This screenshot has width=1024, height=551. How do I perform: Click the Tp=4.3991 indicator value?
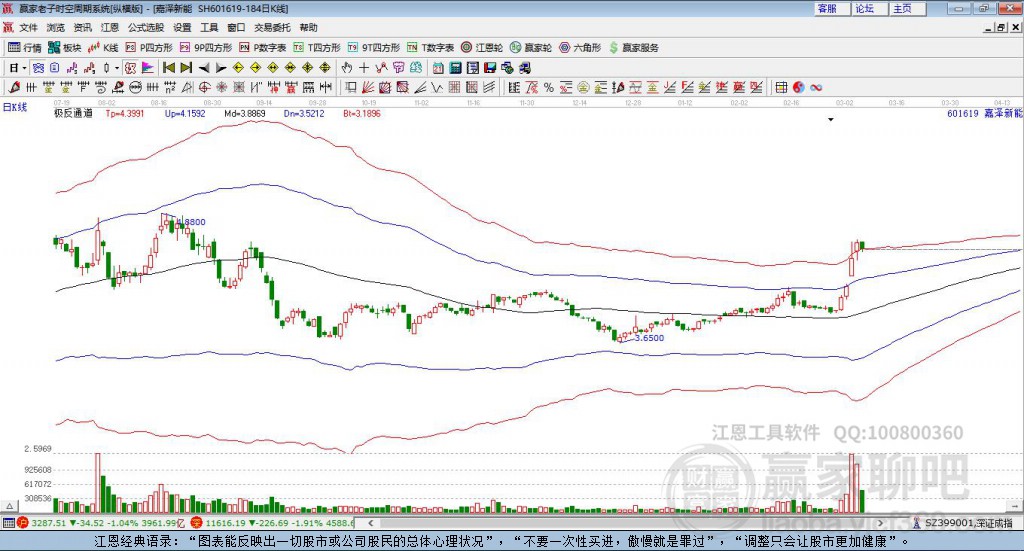125,114
